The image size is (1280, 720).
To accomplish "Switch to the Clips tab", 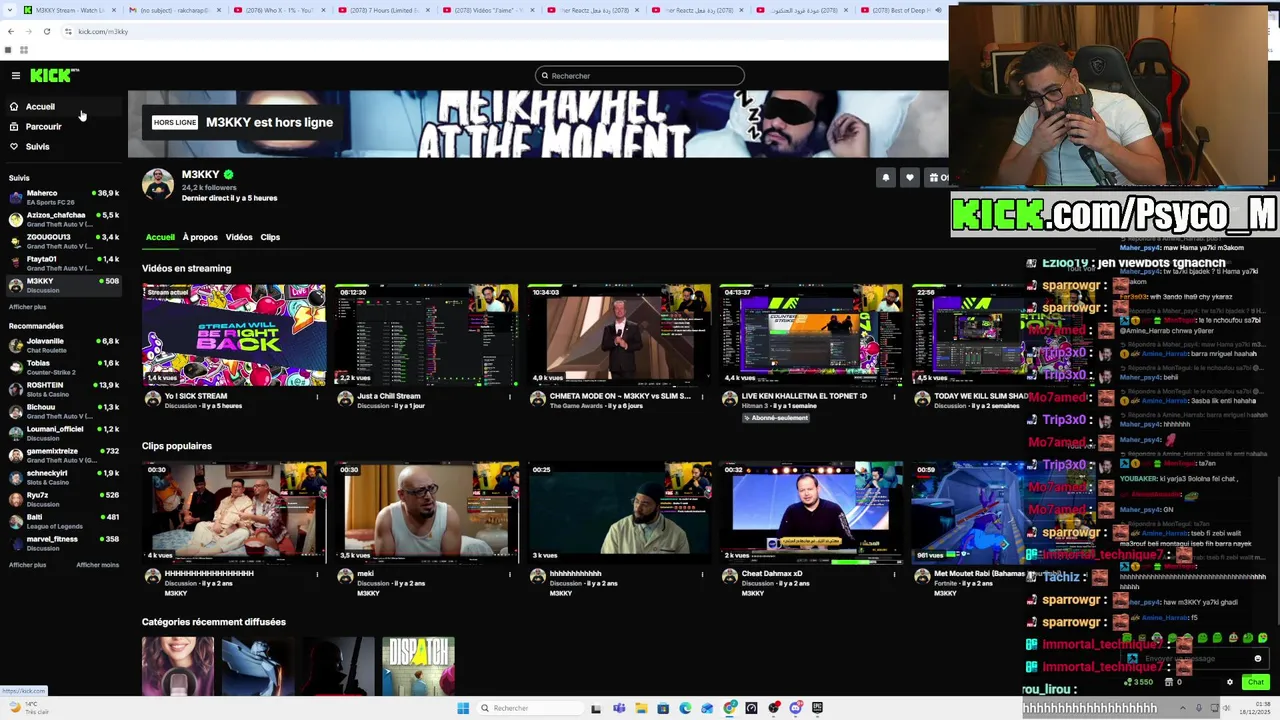I will tap(270, 237).
